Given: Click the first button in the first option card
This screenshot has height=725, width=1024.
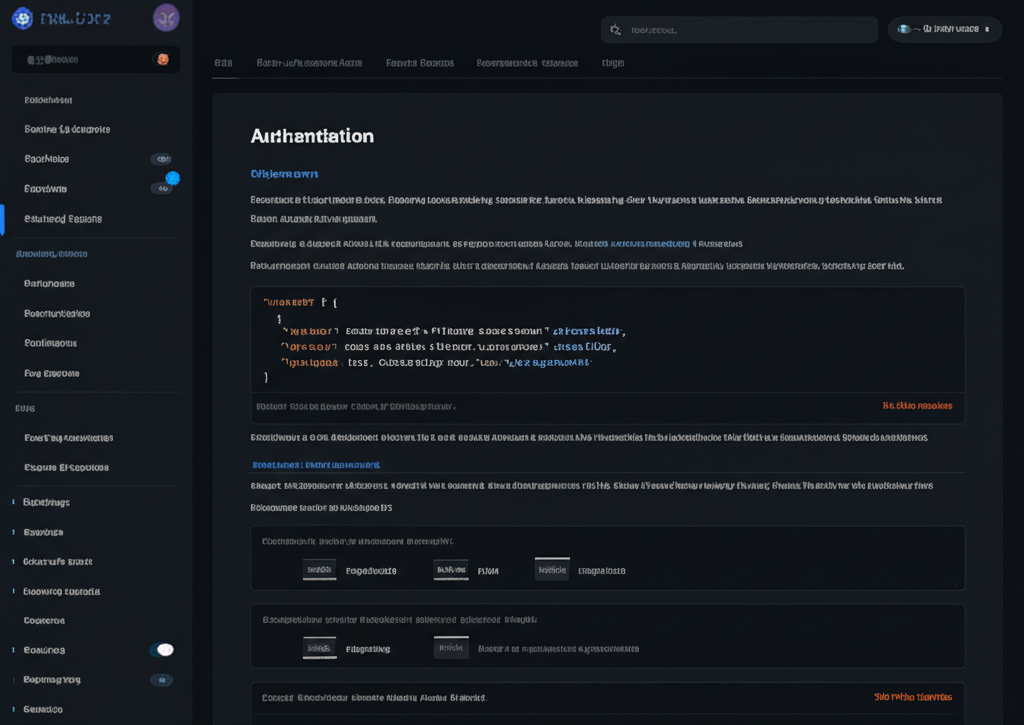Looking at the screenshot, I should 319,570.
